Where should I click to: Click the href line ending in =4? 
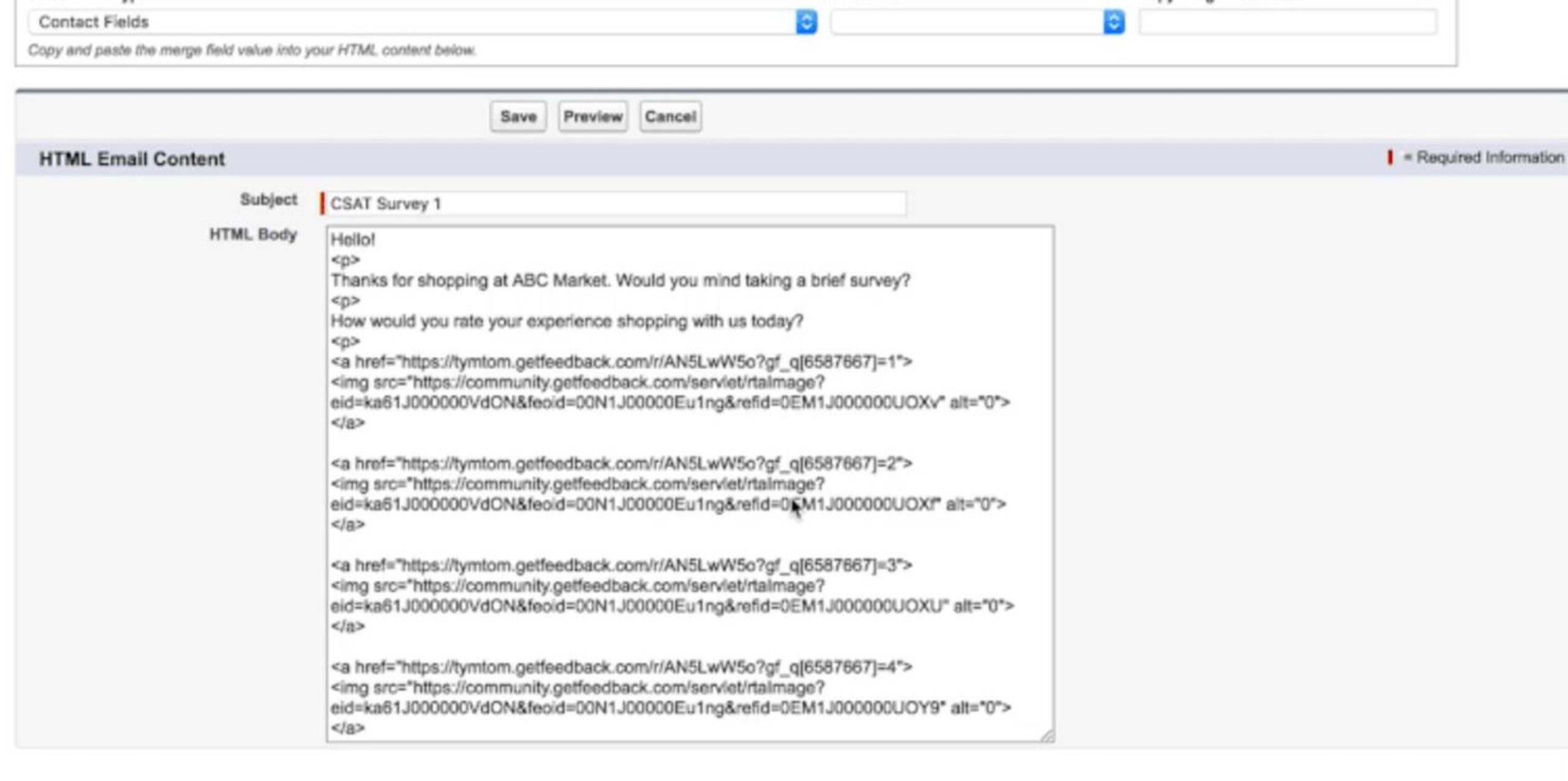click(621, 666)
